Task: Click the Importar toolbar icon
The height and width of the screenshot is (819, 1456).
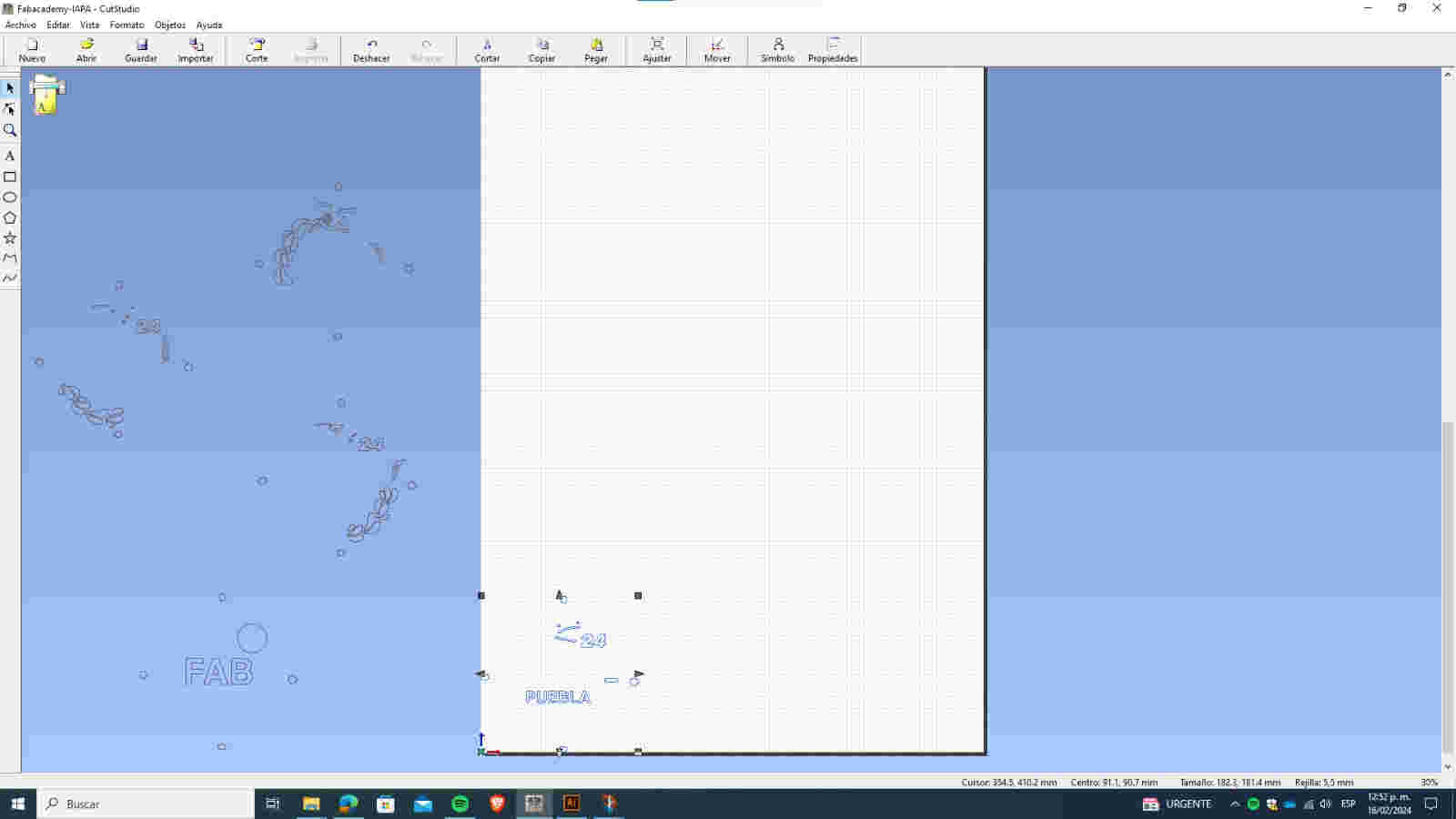Action: (196, 50)
